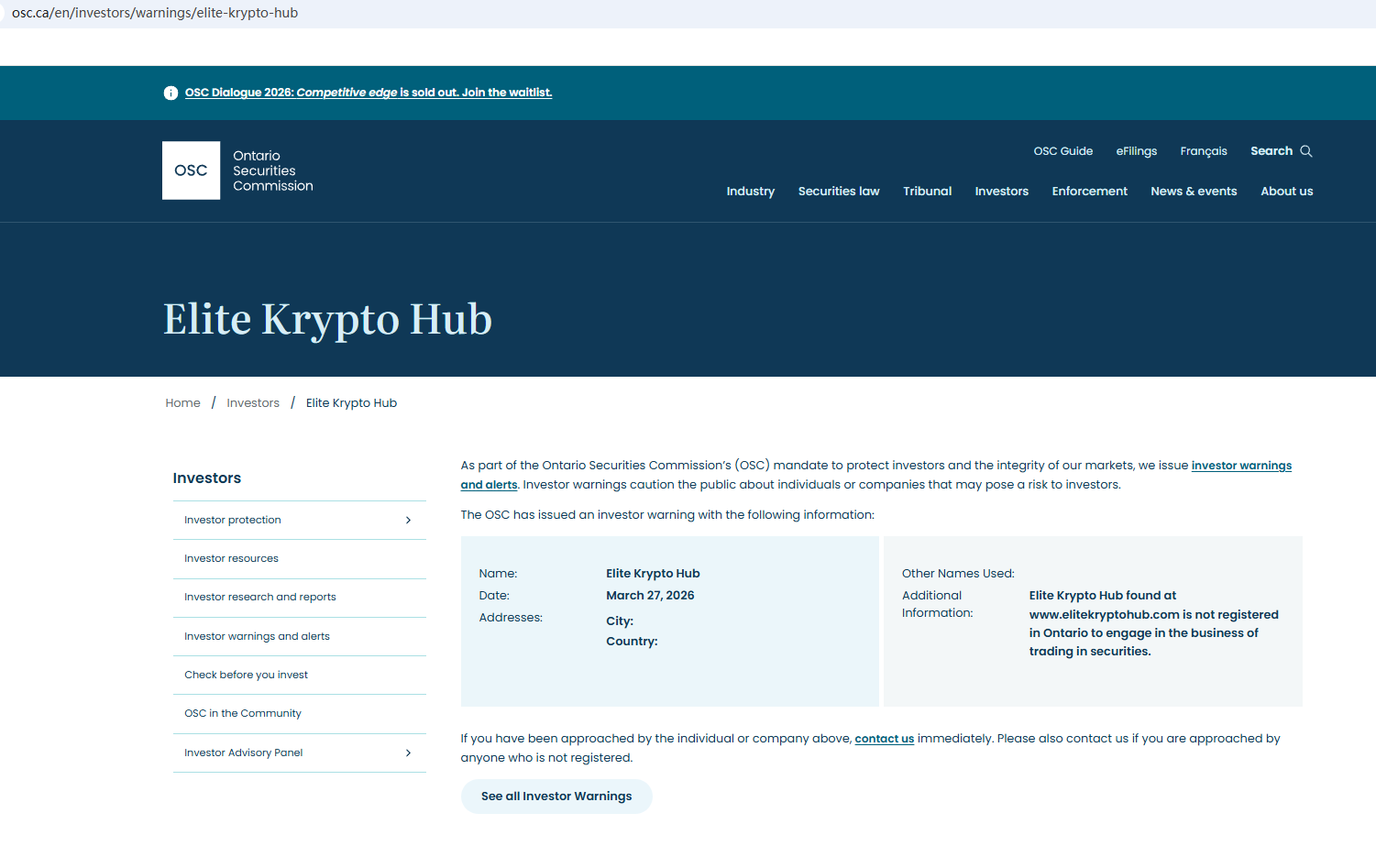Click the Investors sidebar heading
1376x868 pixels.
click(x=207, y=478)
